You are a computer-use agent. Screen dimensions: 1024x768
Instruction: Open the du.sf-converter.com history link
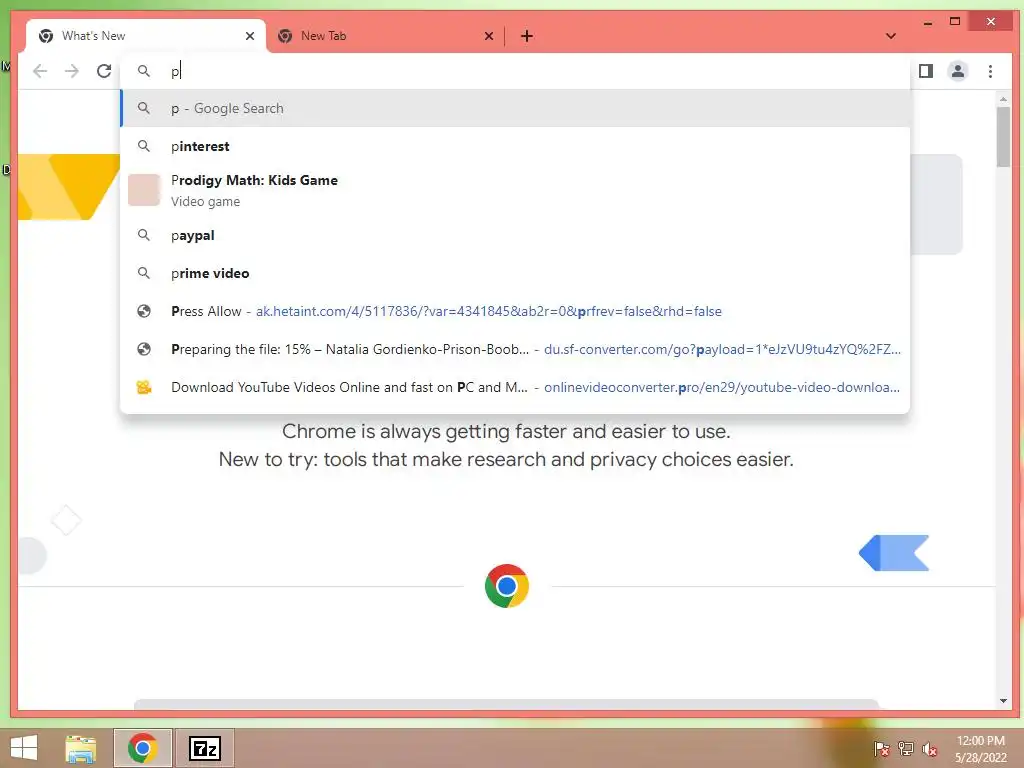[515, 349]
